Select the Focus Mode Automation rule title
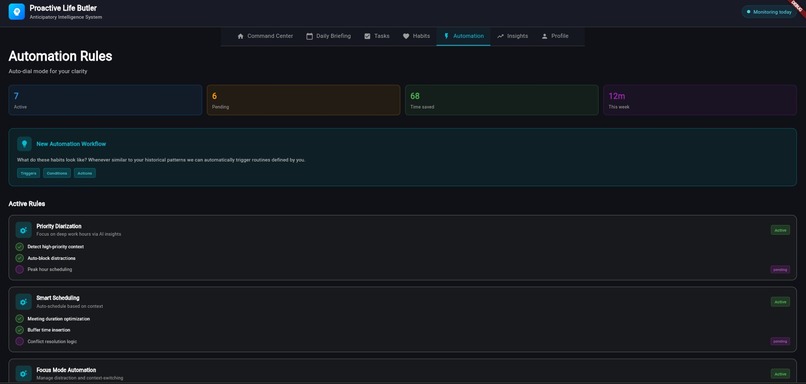806x384 pixels. coord(66,370)
